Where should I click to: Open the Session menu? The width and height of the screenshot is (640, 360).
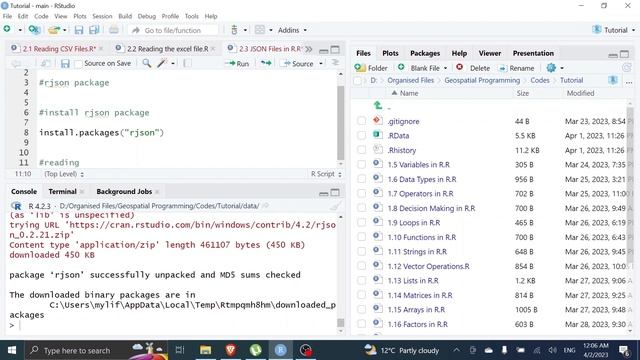[x=102, y=16]
